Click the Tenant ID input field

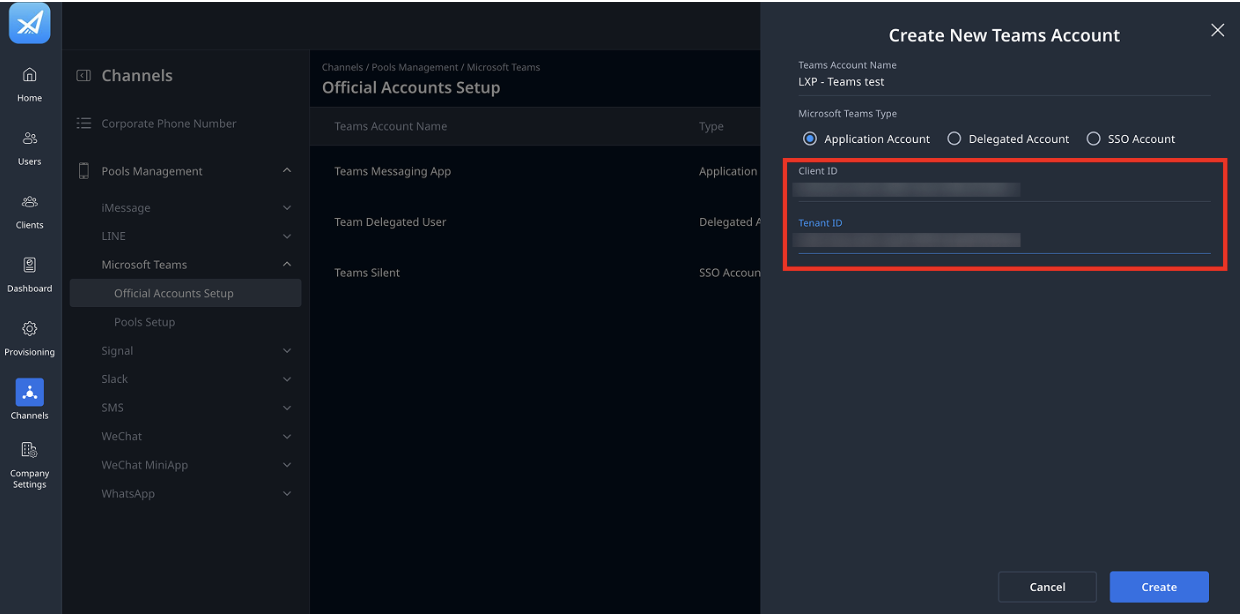tap(1004, 240)
